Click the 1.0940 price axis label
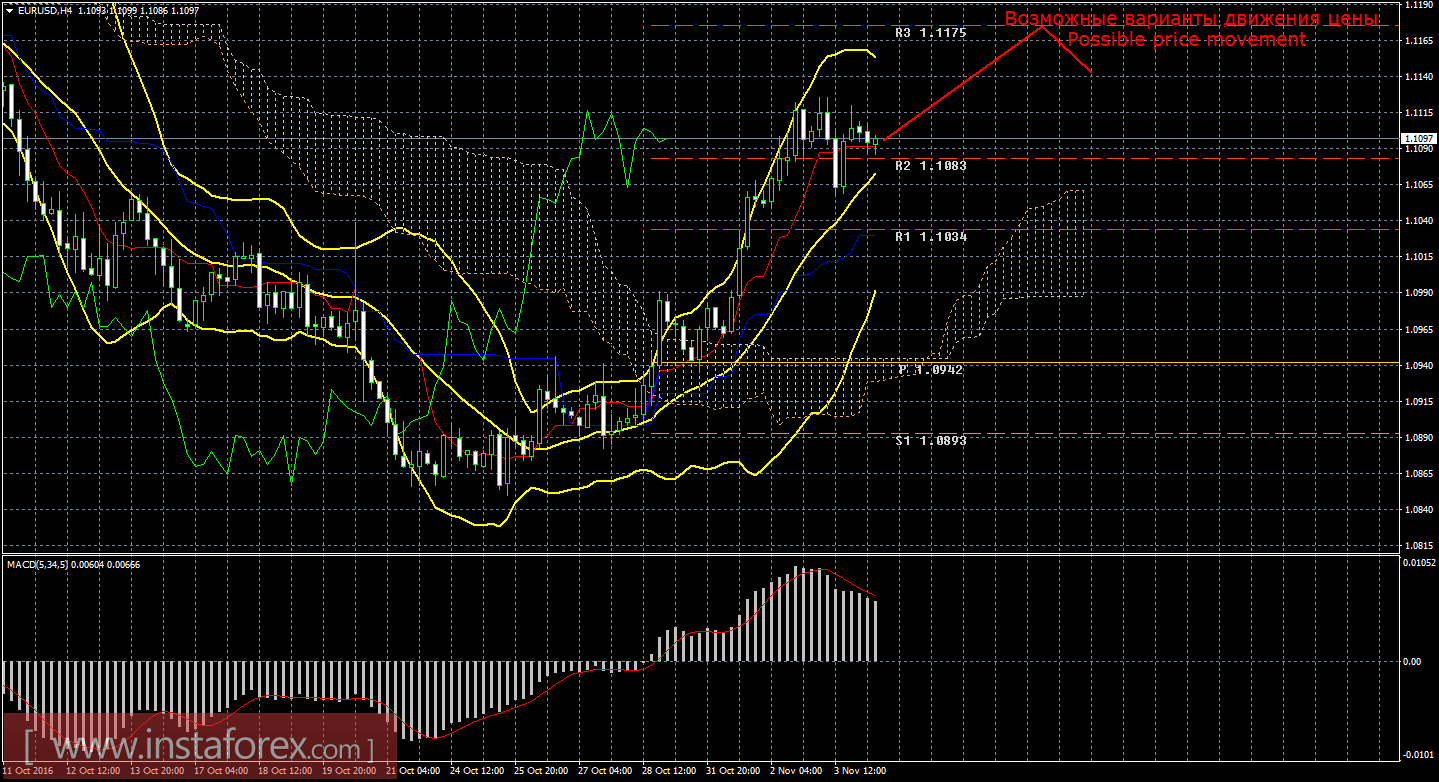This screenshot has width=1439, height=782. click(1419, 366)
